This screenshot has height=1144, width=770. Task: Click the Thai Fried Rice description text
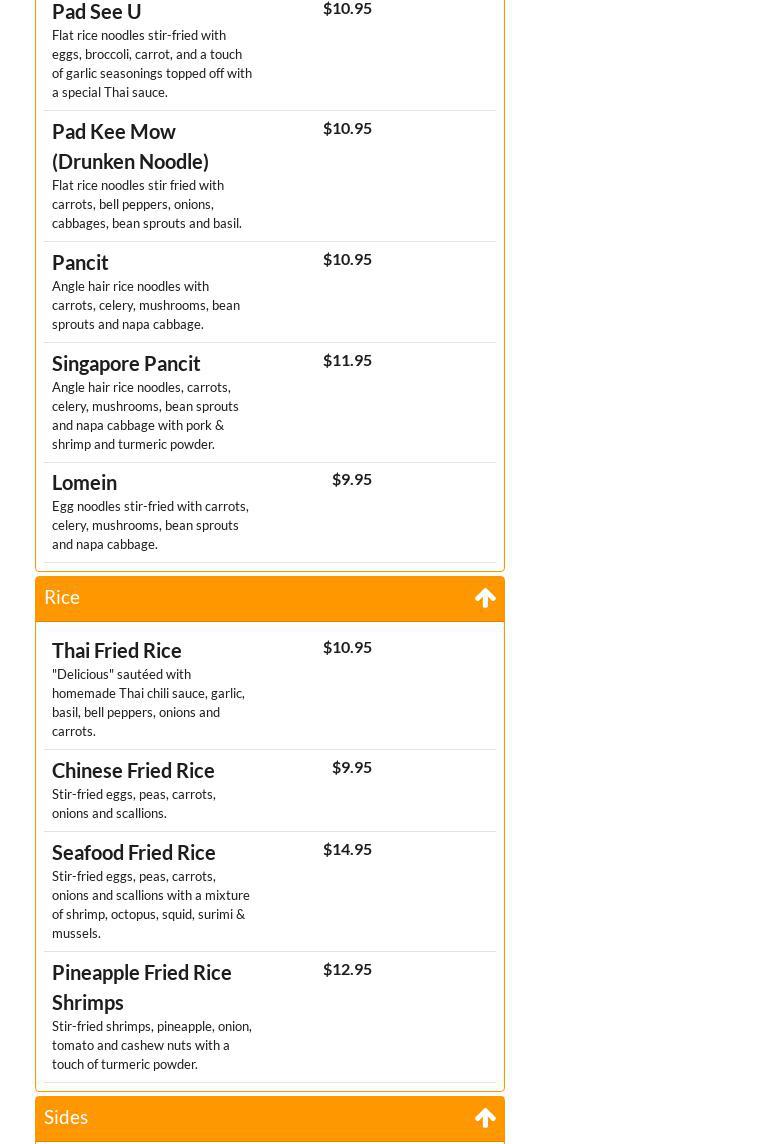pyautogui.click(x=148, y=703)
